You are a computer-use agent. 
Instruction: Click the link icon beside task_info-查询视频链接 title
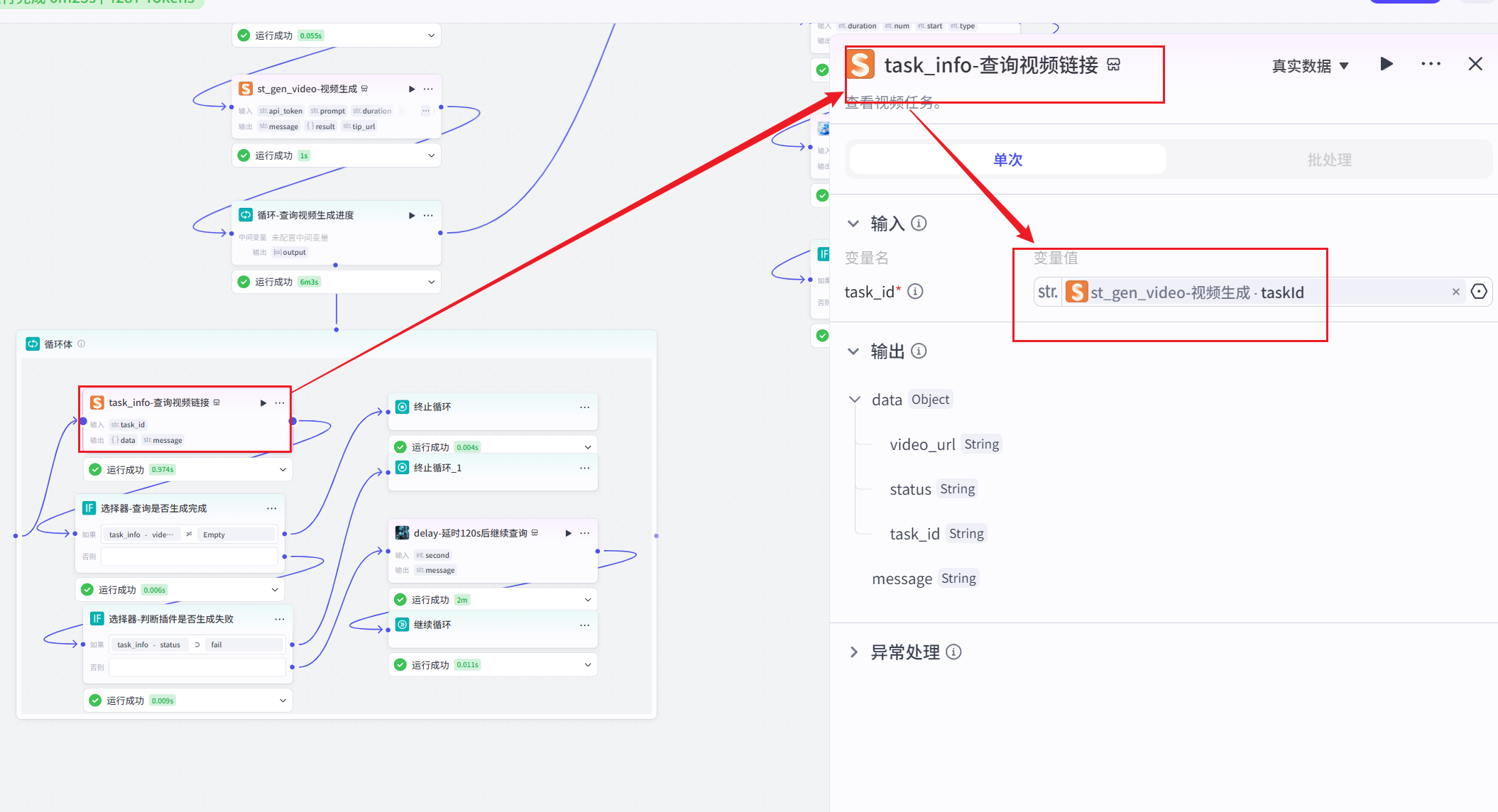pyautogui.click(x=1114, y=64)
